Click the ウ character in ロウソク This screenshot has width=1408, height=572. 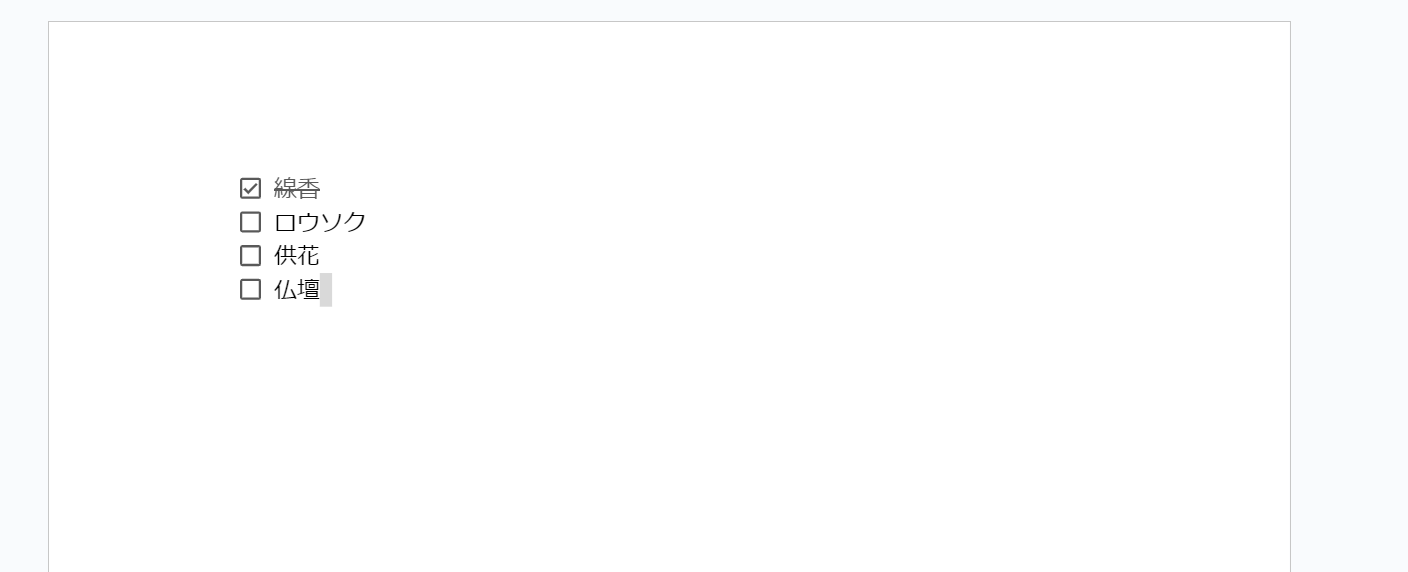(309, 222)
